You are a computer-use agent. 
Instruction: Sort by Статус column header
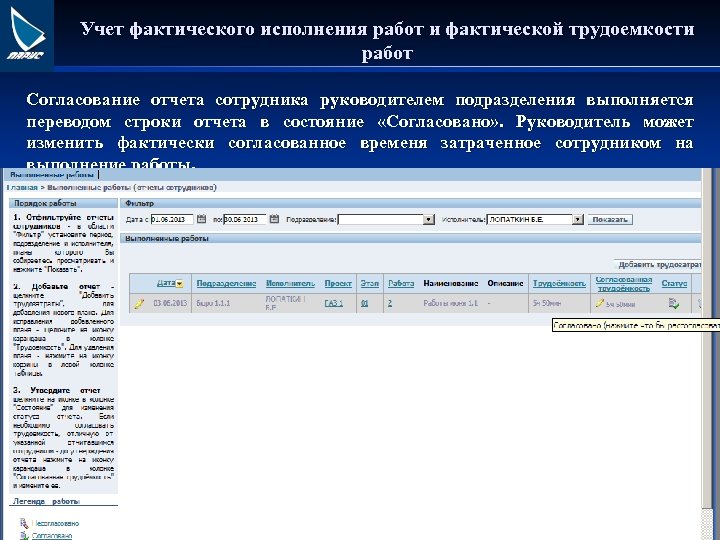click(x=674, y=283)
